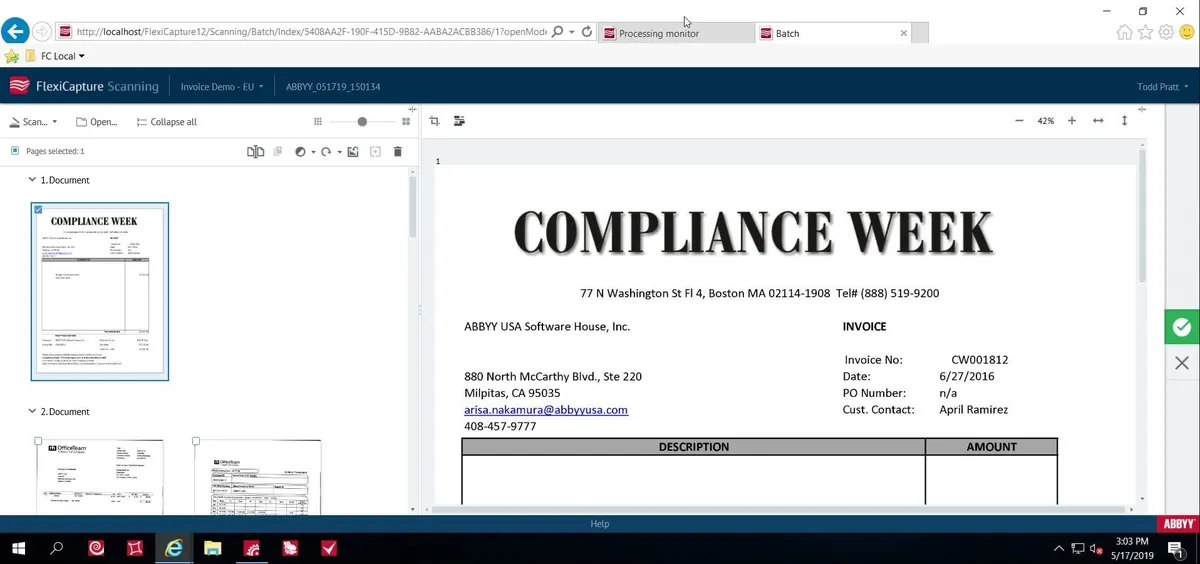Open the Windows Start menu
1200x564 pixels.
coord(18,548)
